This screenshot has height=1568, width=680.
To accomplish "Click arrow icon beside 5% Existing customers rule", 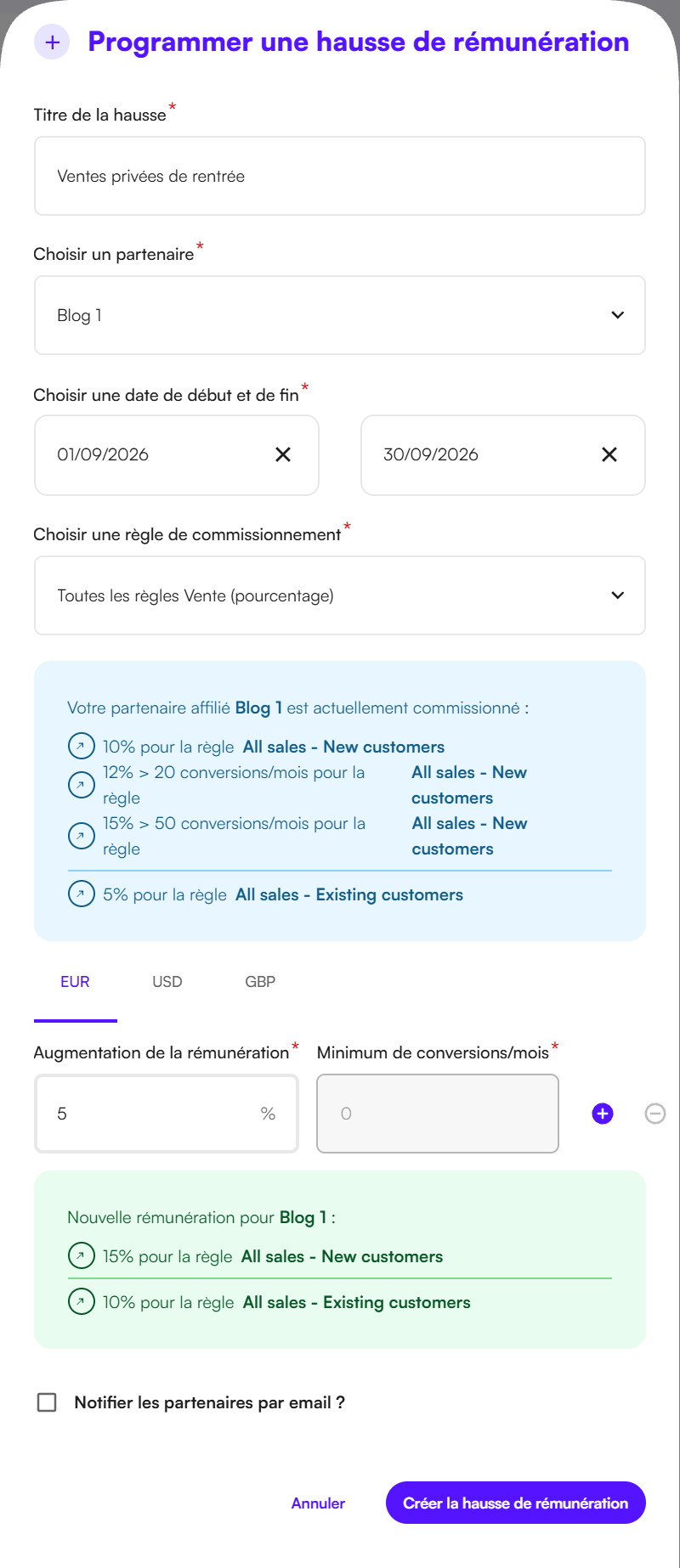I will tap(81, 894).
